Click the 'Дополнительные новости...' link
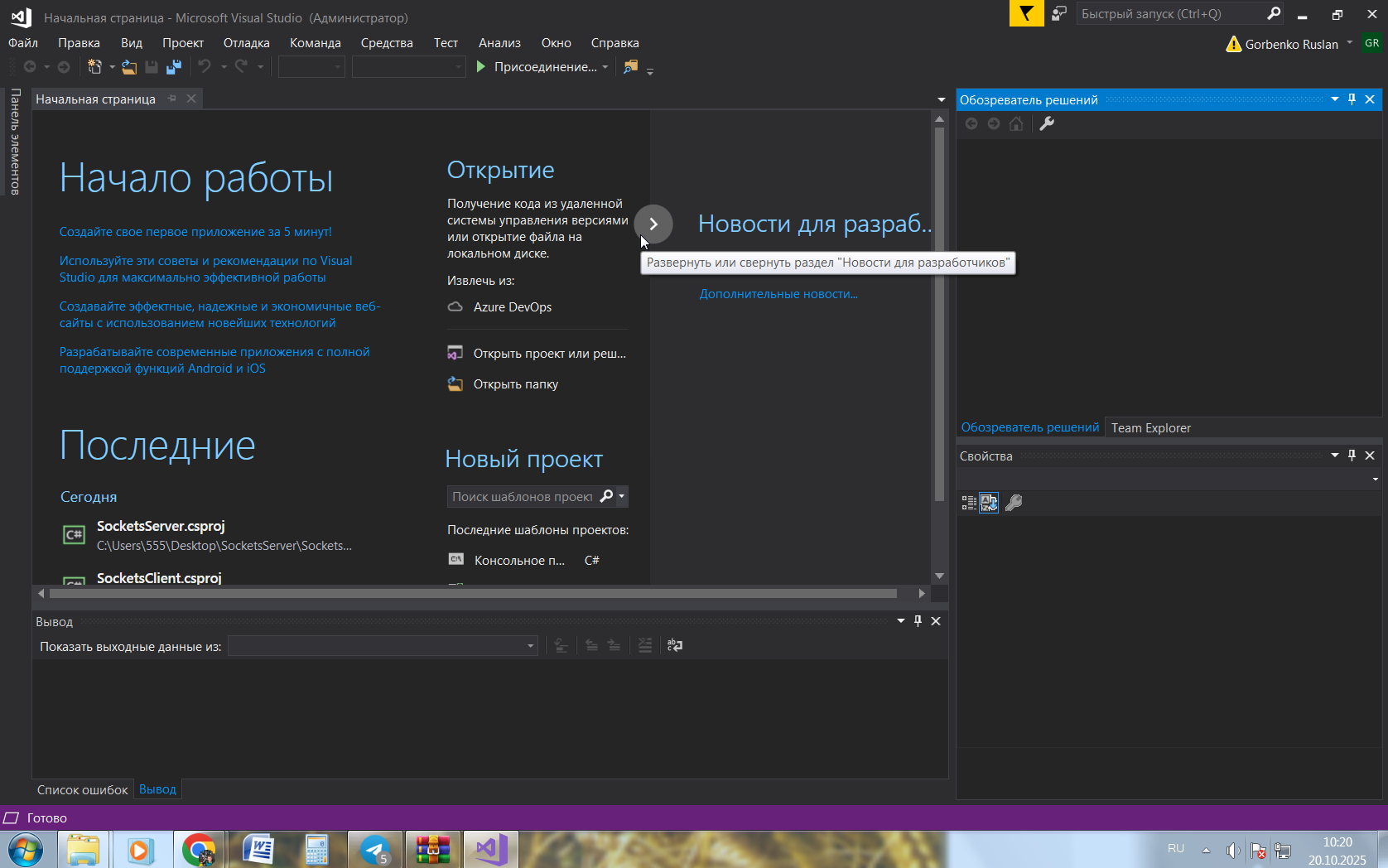 tap(778, 294)
